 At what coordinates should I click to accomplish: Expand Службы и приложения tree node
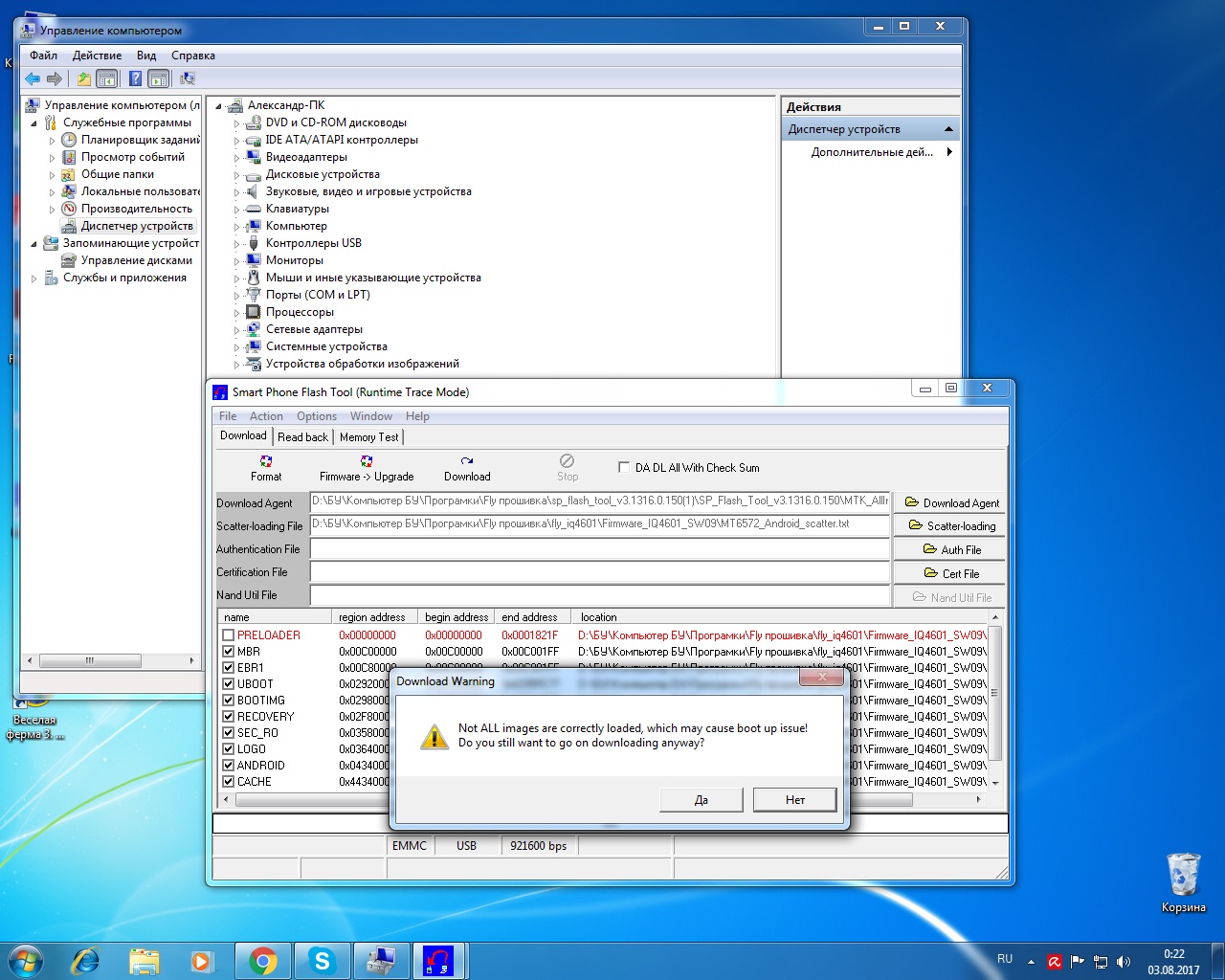(x=34, y=278)
